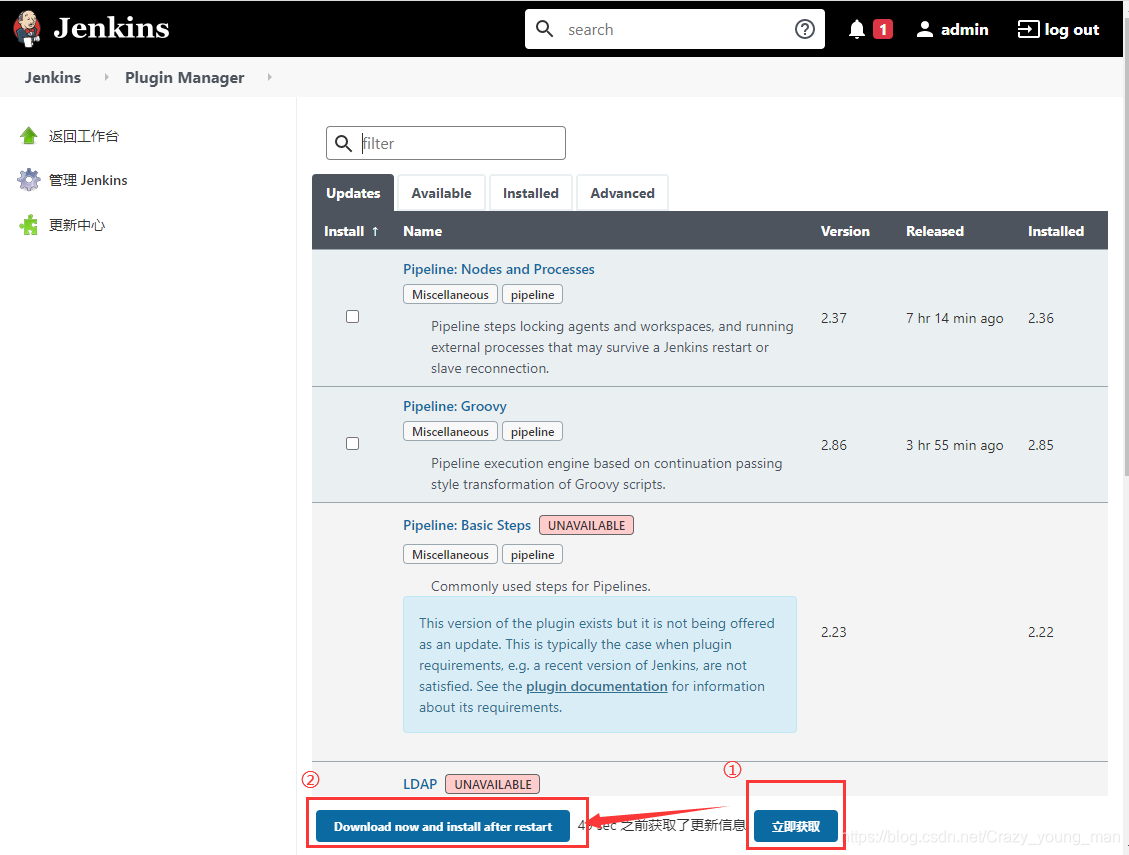
Task: Click version 2.23 cell
Action: (x=834, y=632)
